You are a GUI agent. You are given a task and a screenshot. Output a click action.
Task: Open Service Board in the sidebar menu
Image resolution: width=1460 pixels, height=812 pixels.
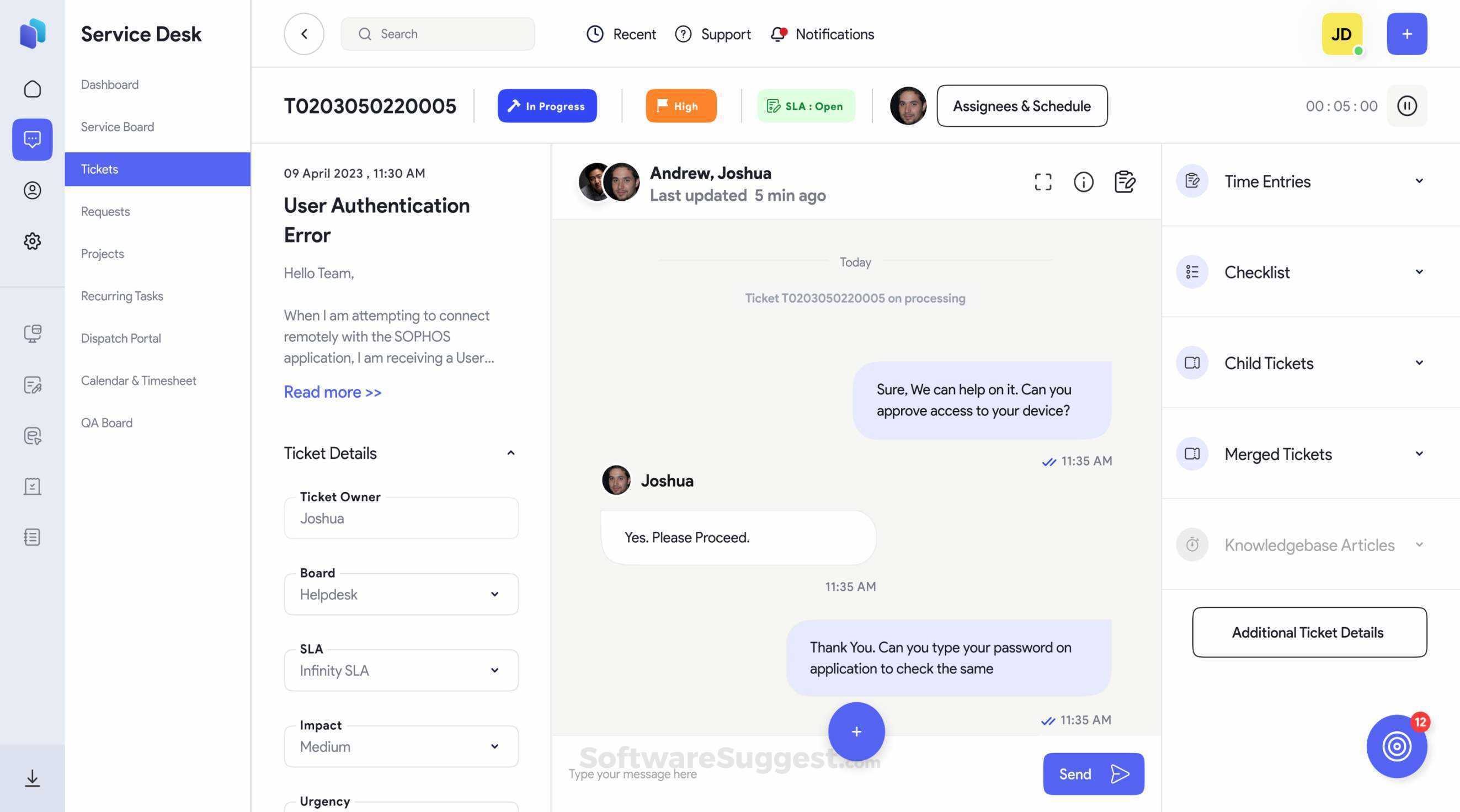(118, 126)
